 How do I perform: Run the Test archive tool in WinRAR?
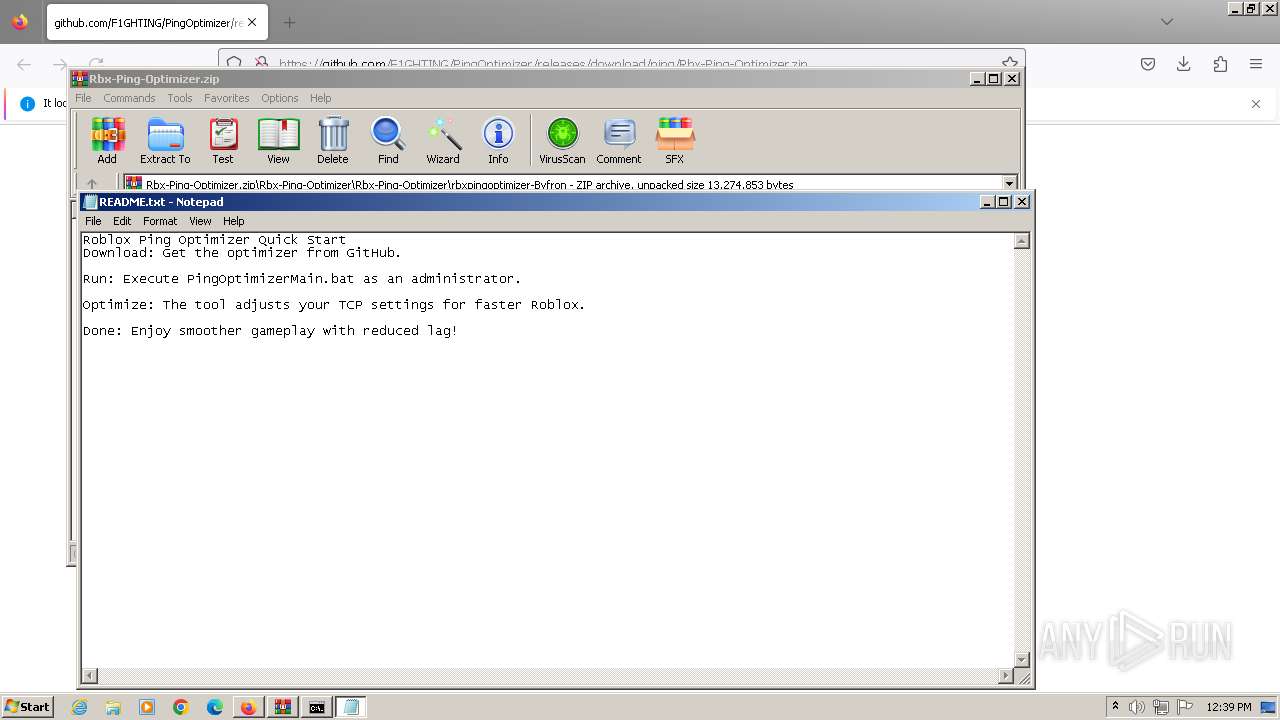point(222,140)
